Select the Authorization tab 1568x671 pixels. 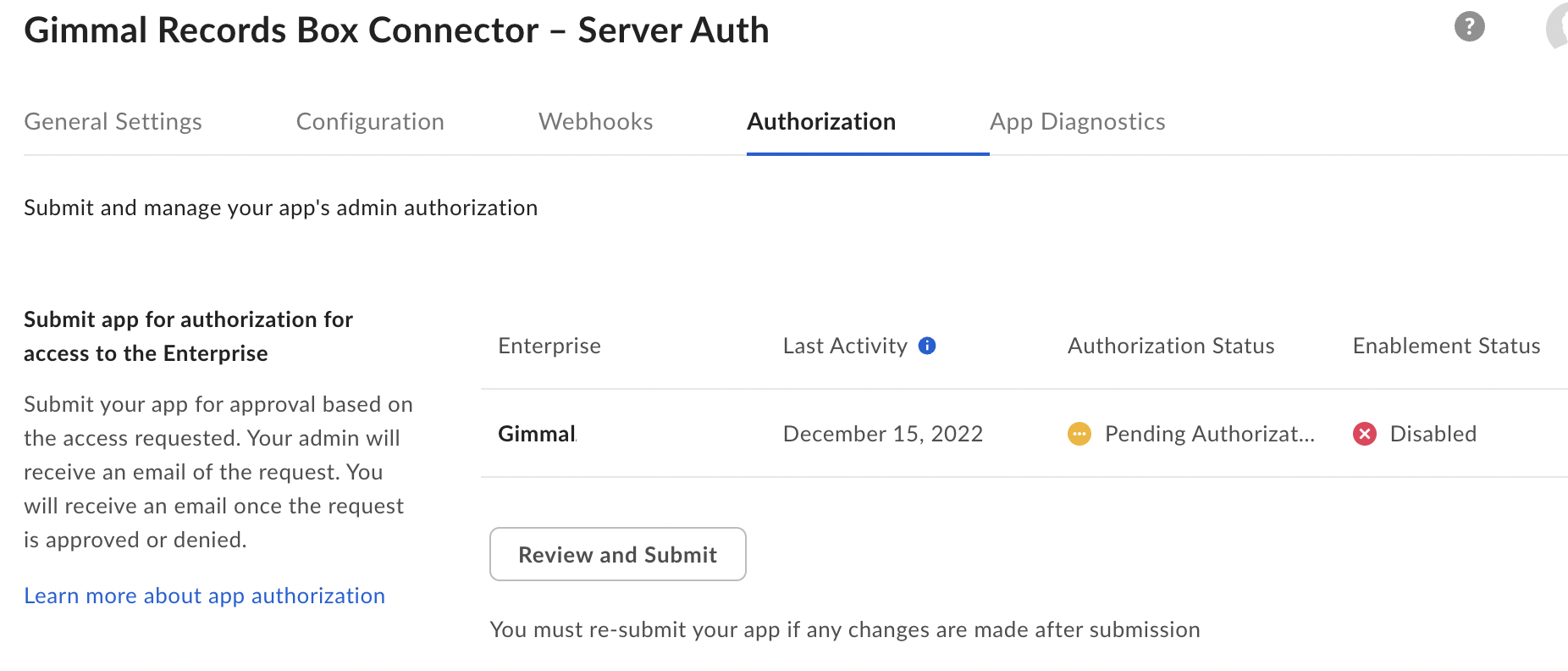[820, 122]
